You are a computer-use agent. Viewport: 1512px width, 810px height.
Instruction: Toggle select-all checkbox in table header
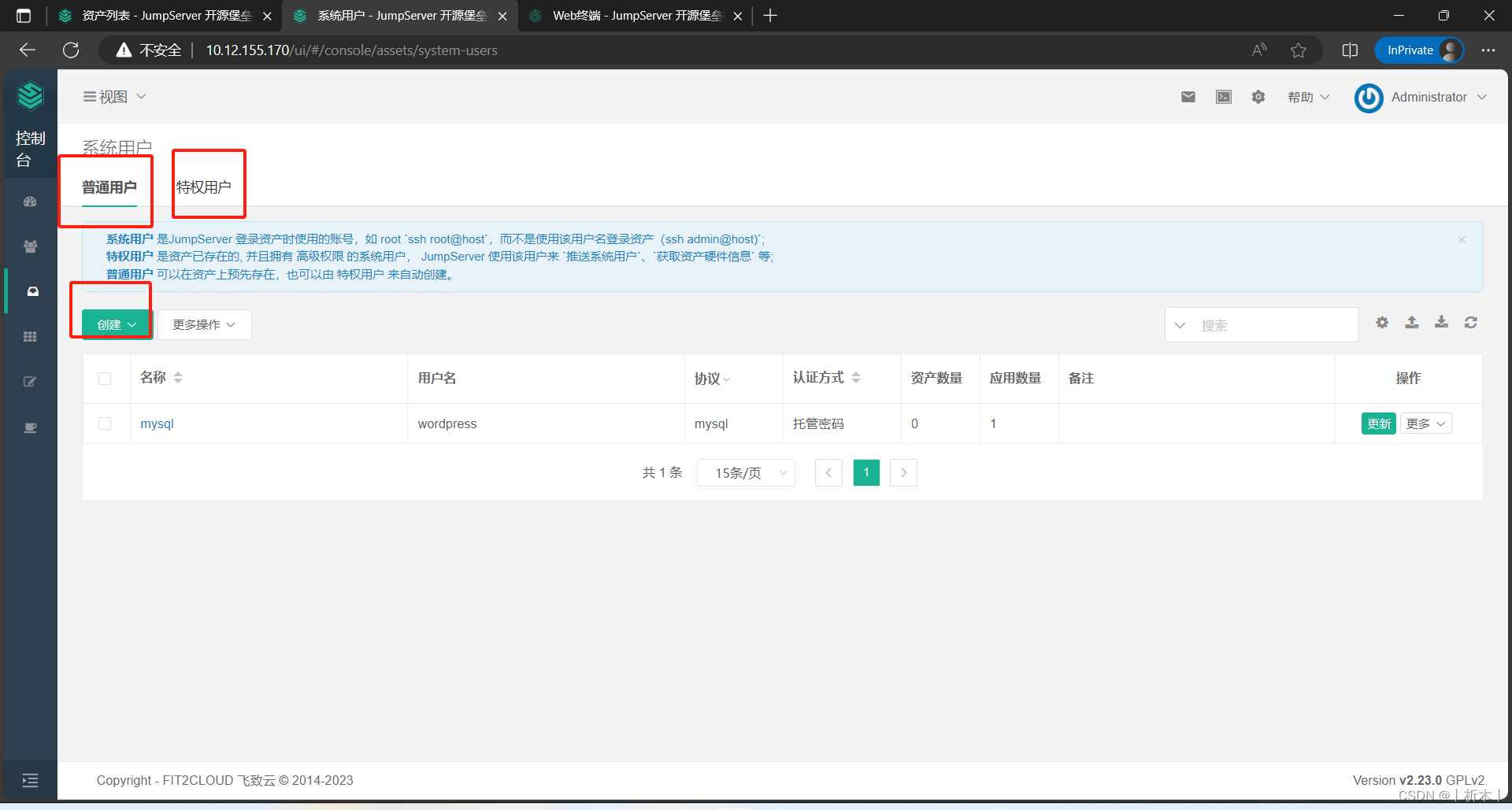point(105,379)
